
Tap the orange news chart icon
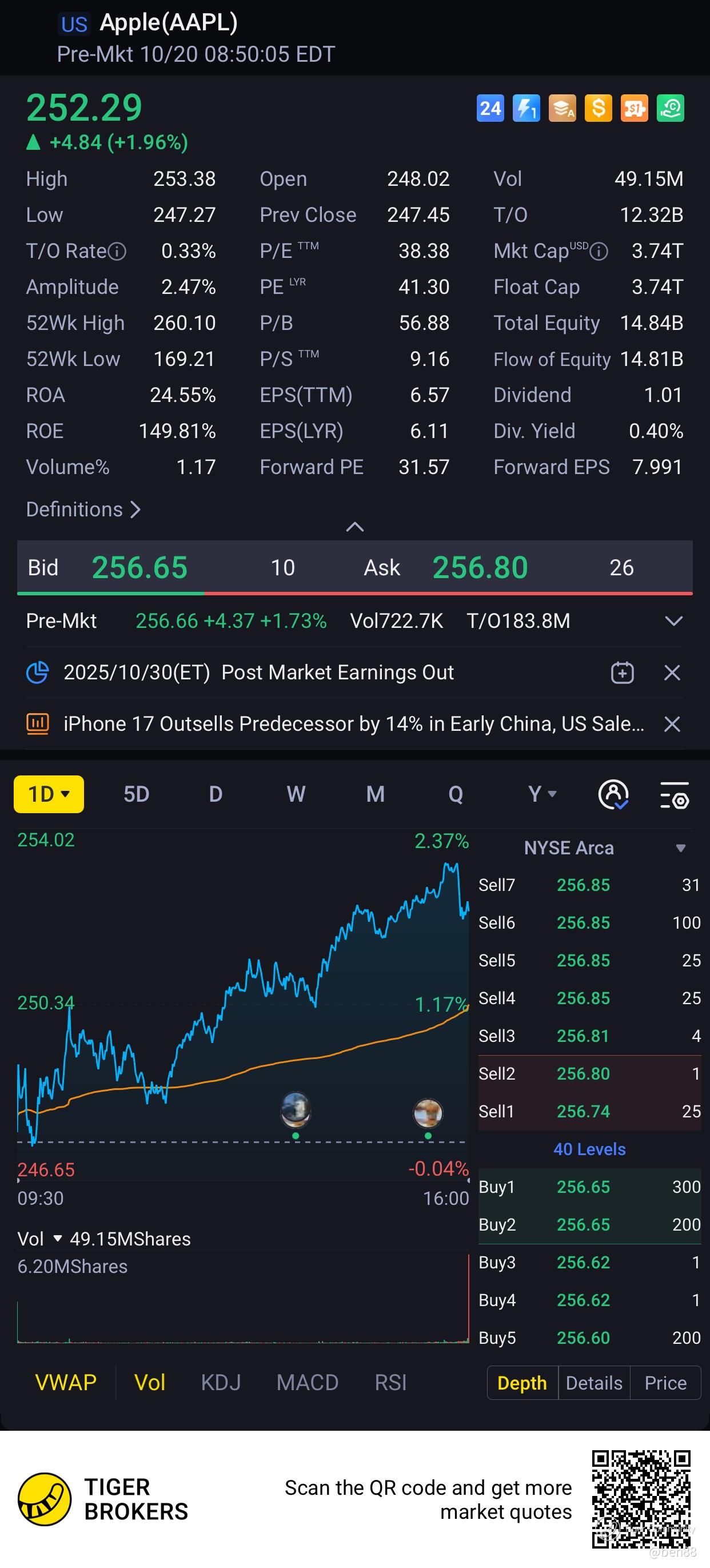(x=38, y=724)
